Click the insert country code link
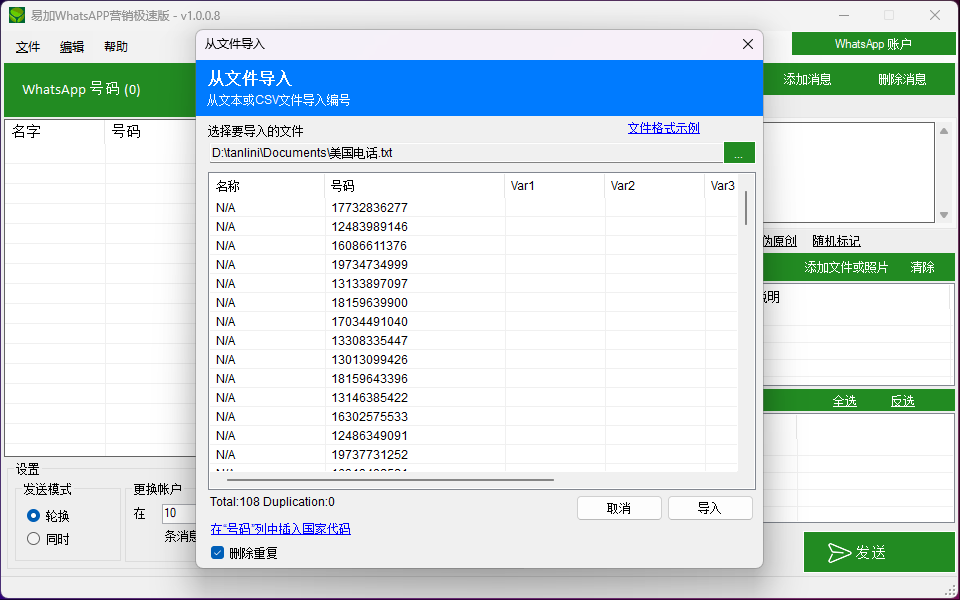 (280, 528)
